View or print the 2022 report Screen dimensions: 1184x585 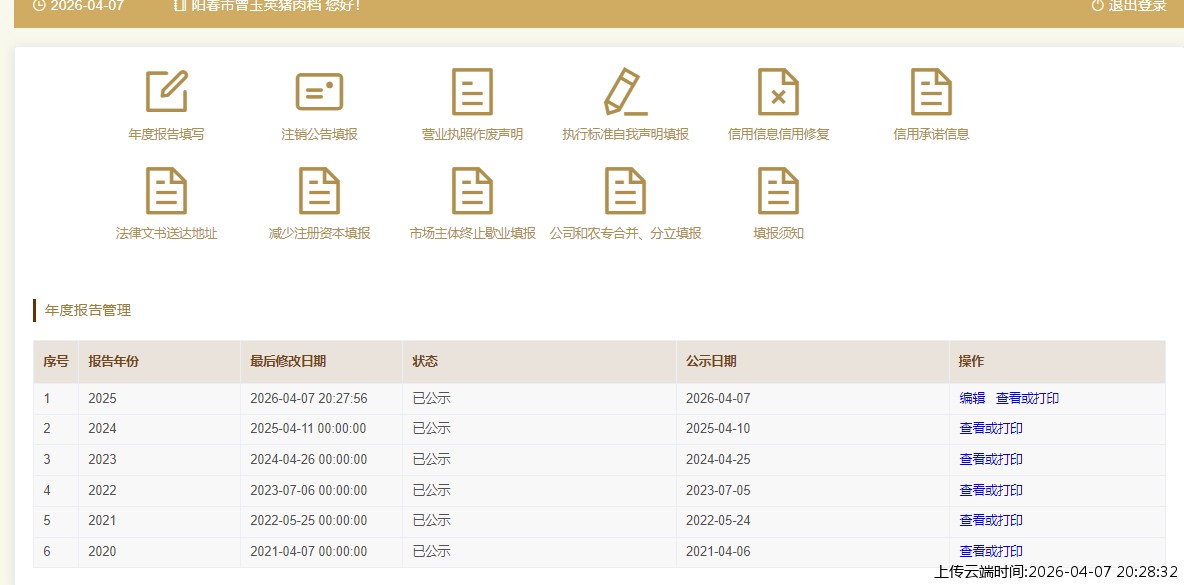[991, 490]
